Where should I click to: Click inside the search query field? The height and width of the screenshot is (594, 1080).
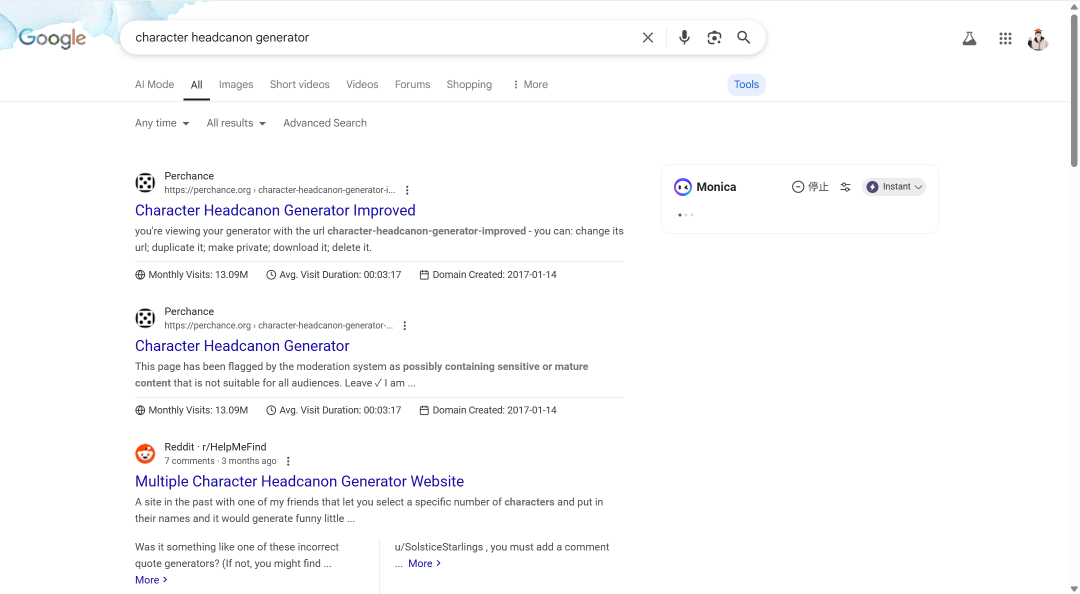click(x=382, y=37)
